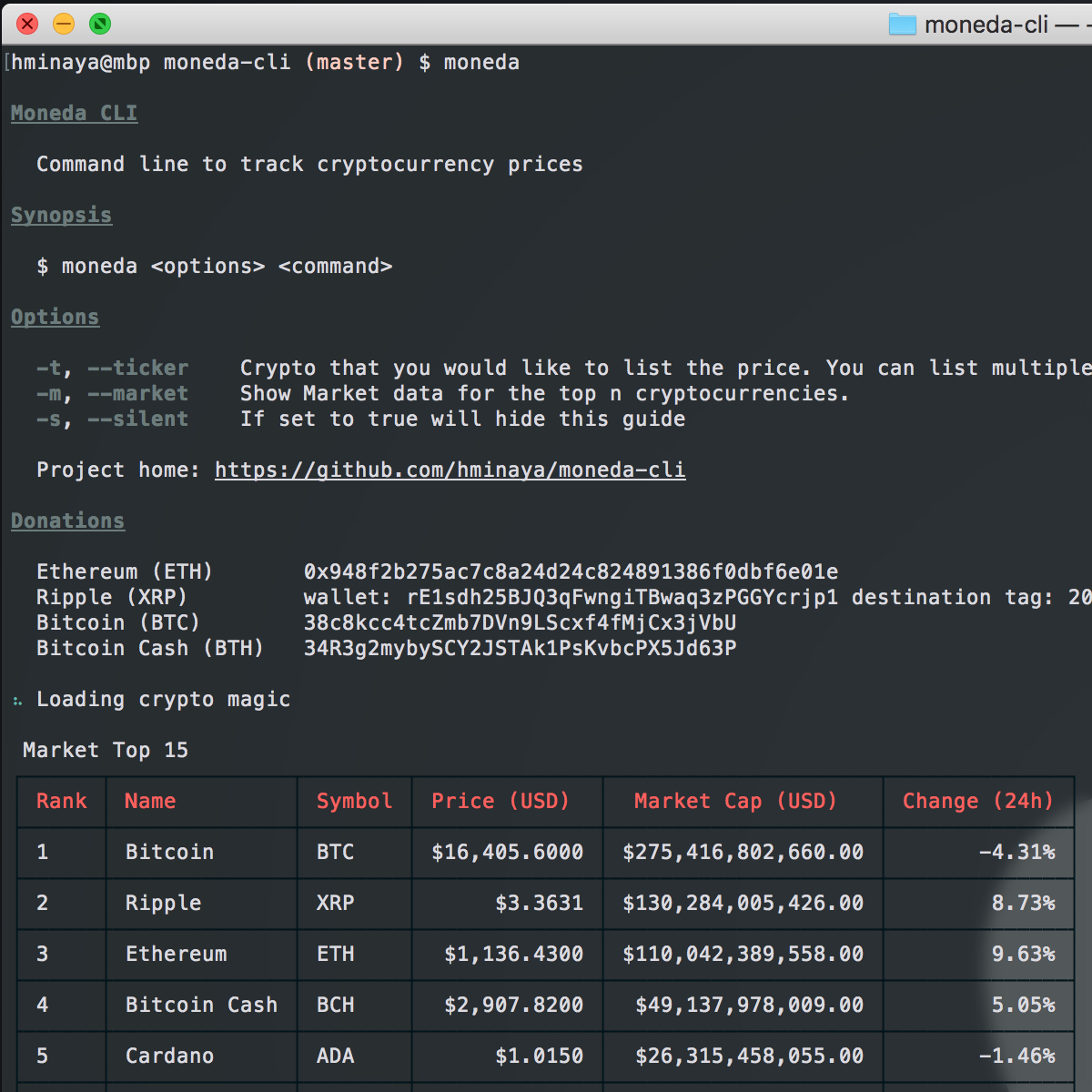Click the '$ moneda <options> <command>' synopsis line
The width and height of the screenshot is (1092, 1092).
[x=214, y=266]
